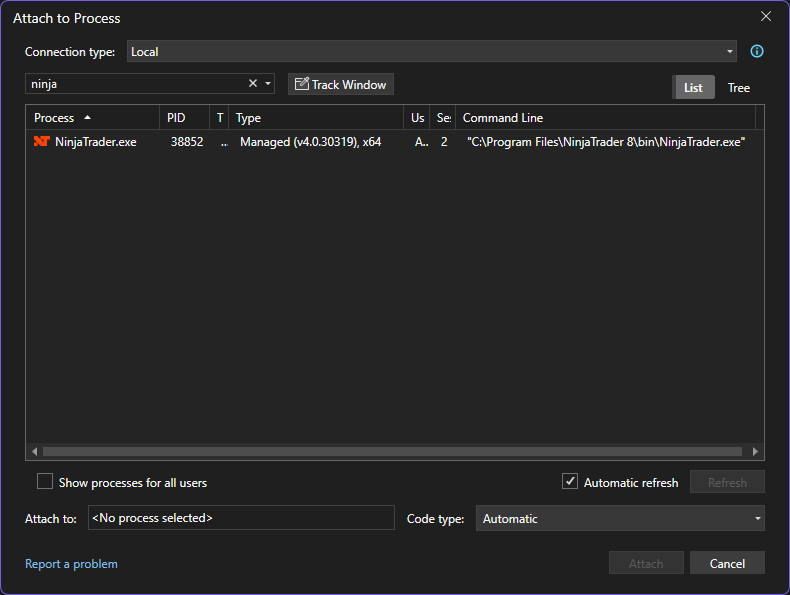Click the Se column header

[443, 118]
